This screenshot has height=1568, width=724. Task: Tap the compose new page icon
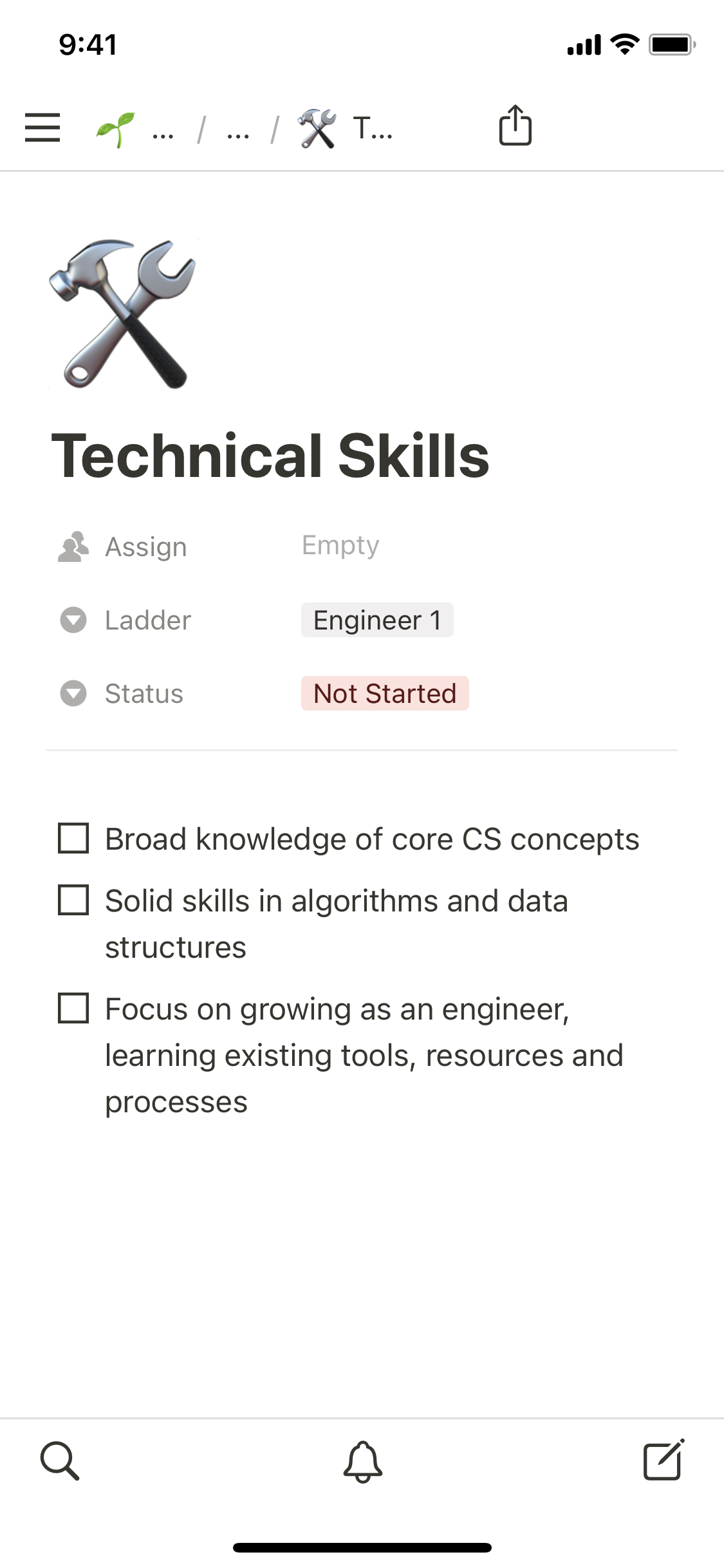point(664,1460)
